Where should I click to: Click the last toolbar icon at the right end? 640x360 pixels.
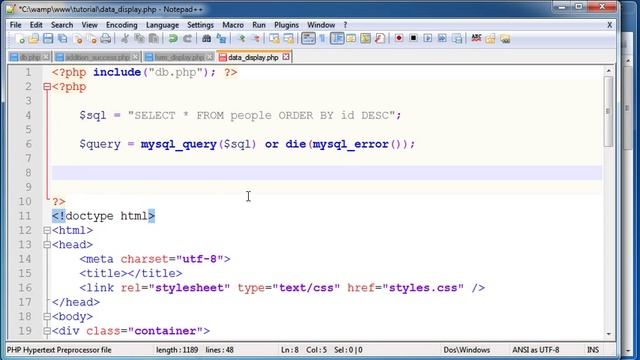505,39
